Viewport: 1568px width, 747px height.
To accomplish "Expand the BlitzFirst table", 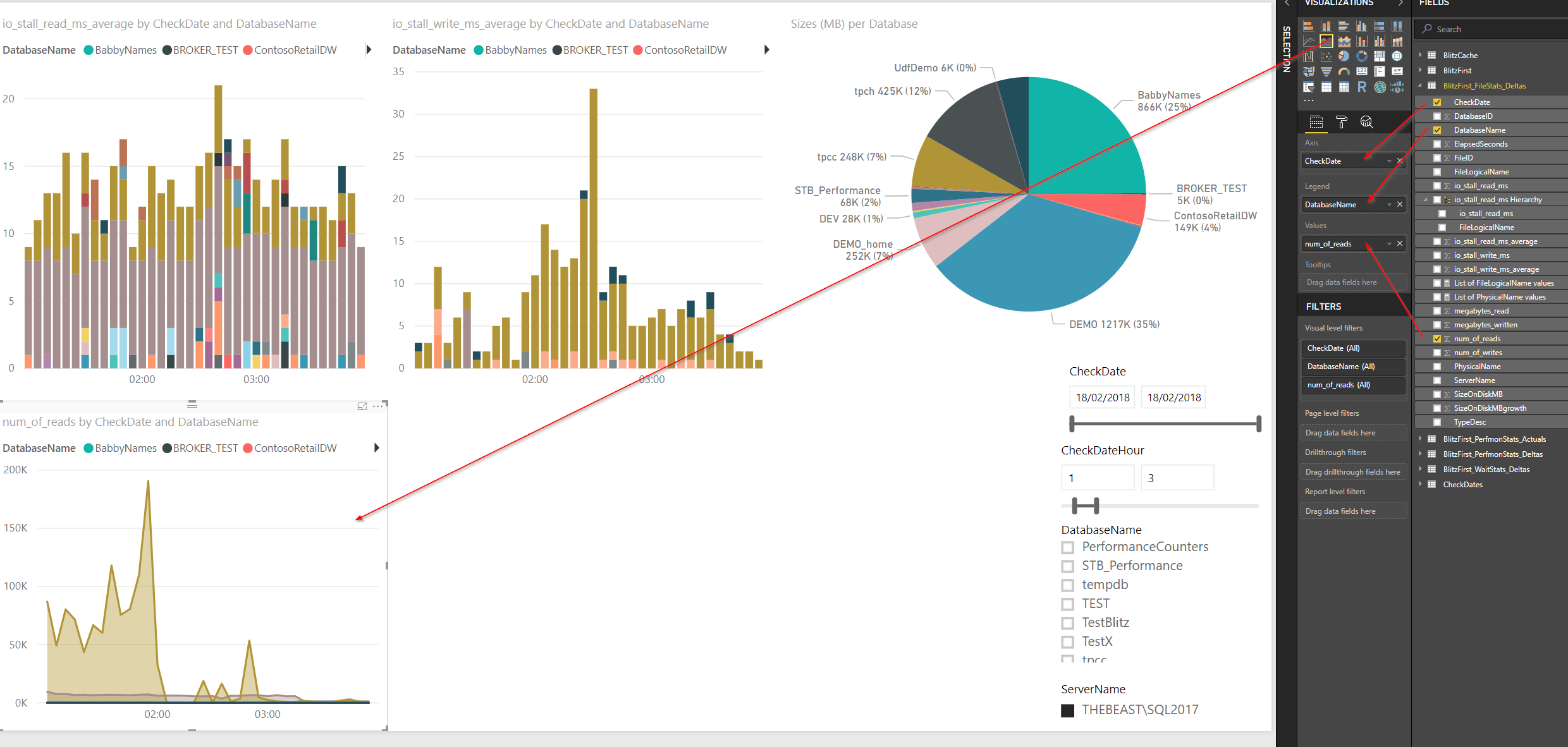I will (1420, 70).
